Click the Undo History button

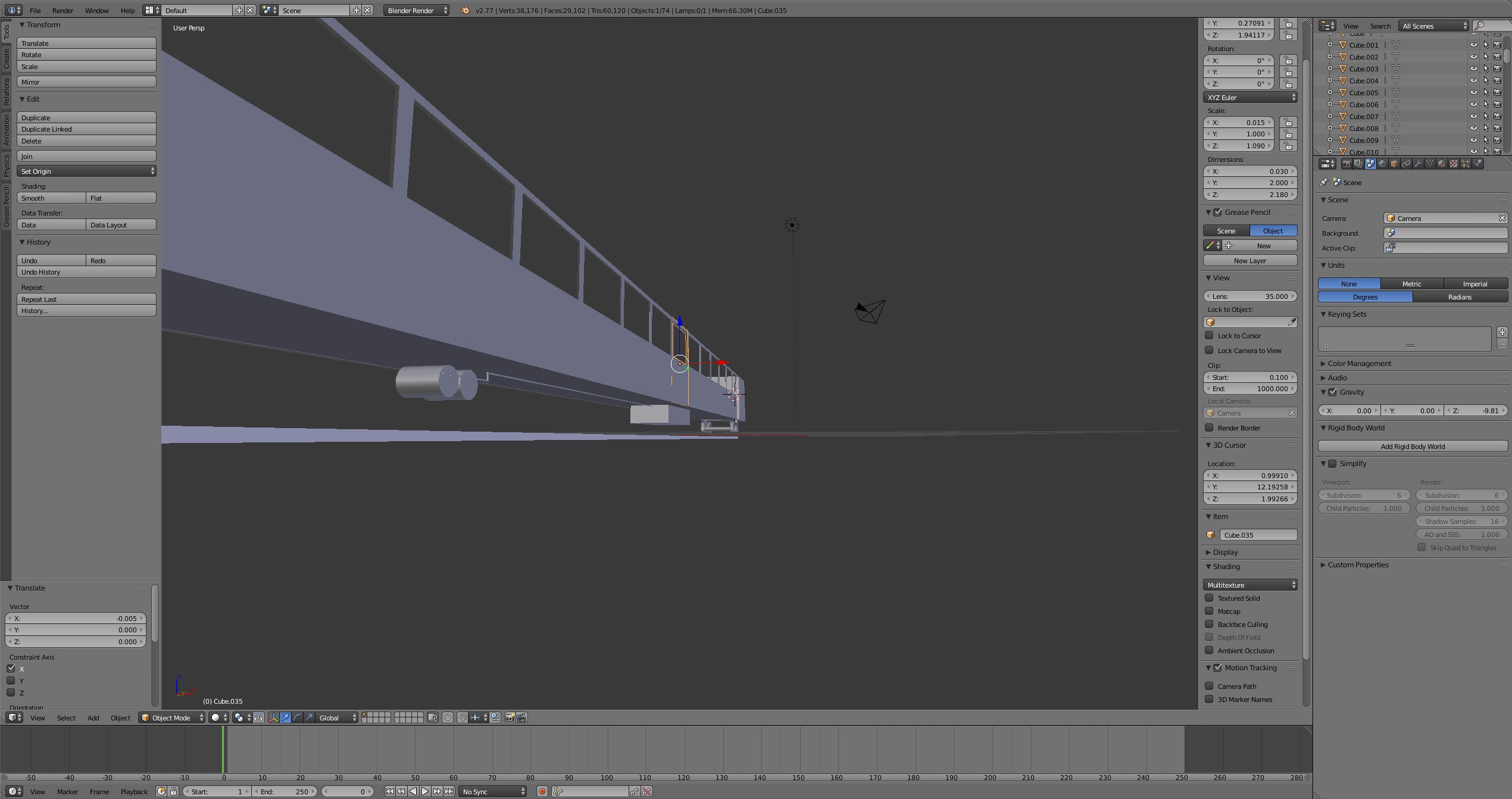86,272
